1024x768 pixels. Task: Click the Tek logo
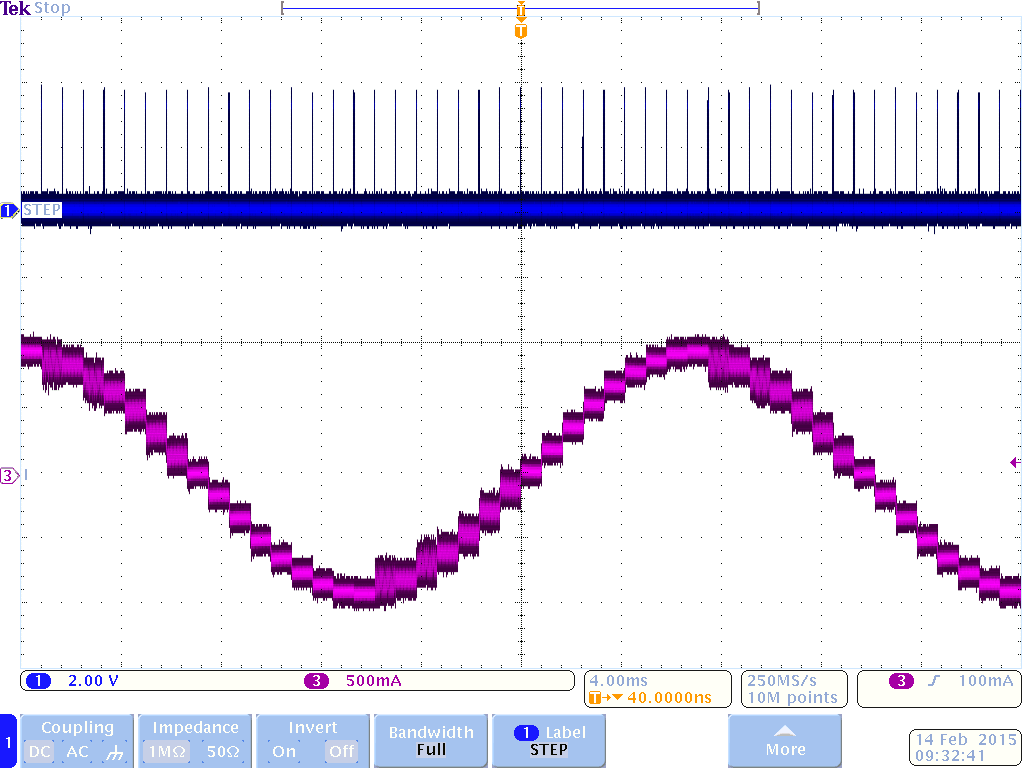tap(16, 8)
